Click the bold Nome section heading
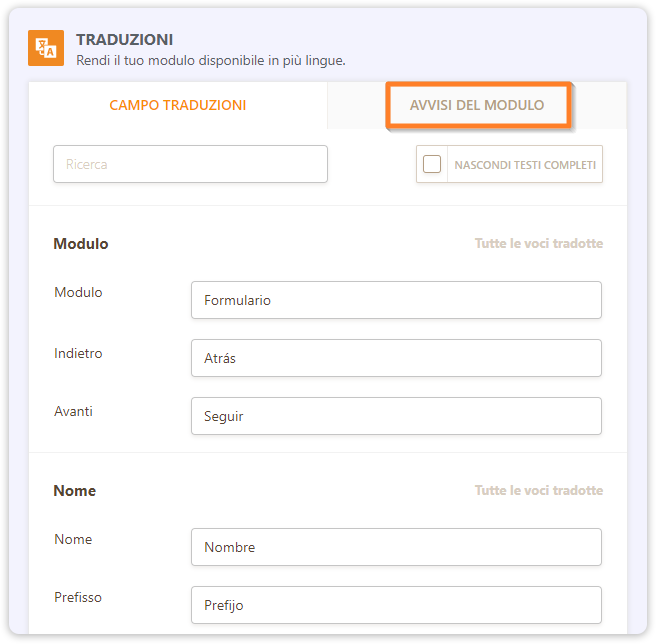The height and width of the screenshot is (644, 656). pyautogui.click(x=75, y=491)
